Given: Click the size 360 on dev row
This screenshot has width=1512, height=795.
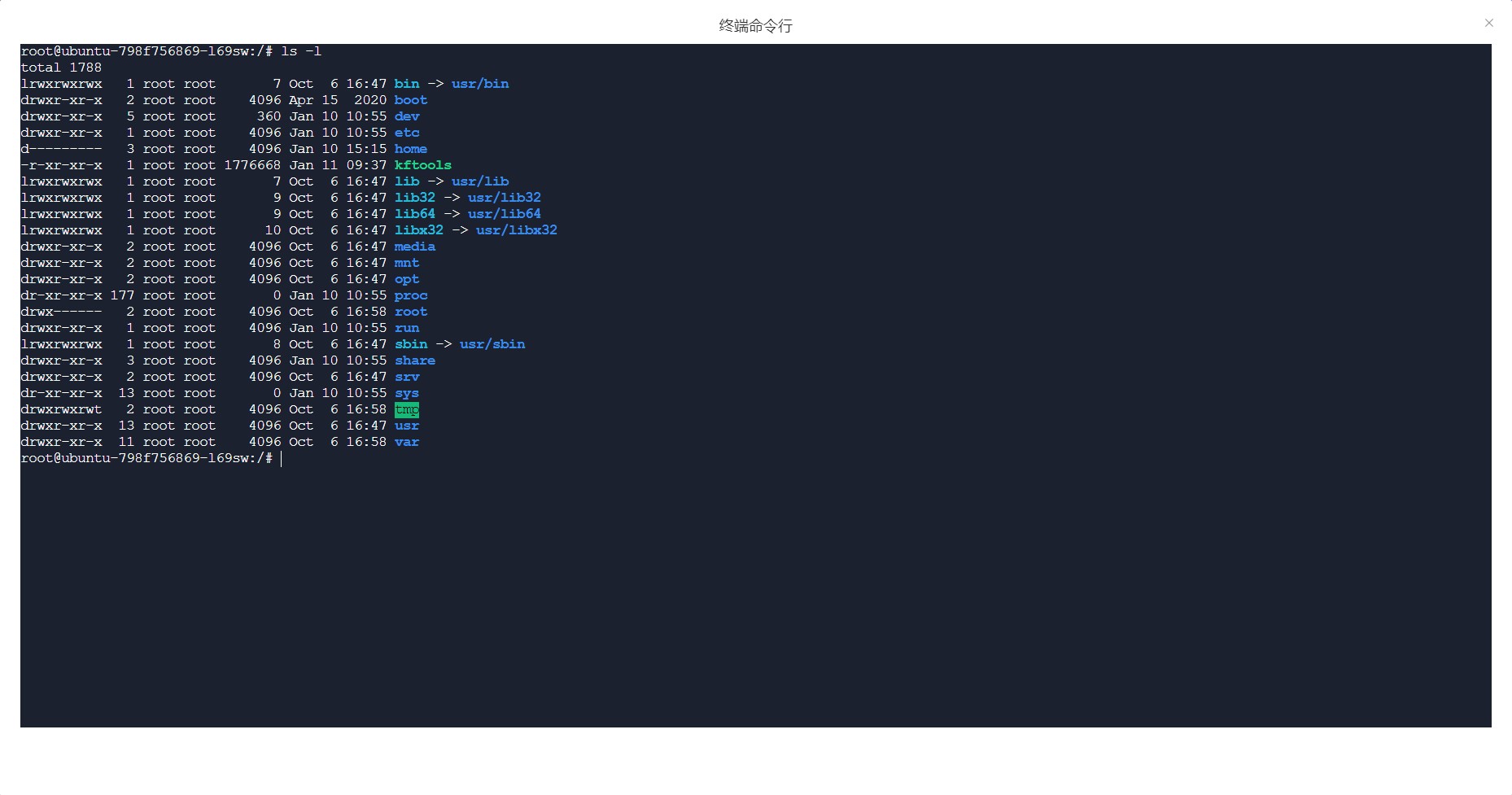Looking at the screenshot, I should (269, 116).
